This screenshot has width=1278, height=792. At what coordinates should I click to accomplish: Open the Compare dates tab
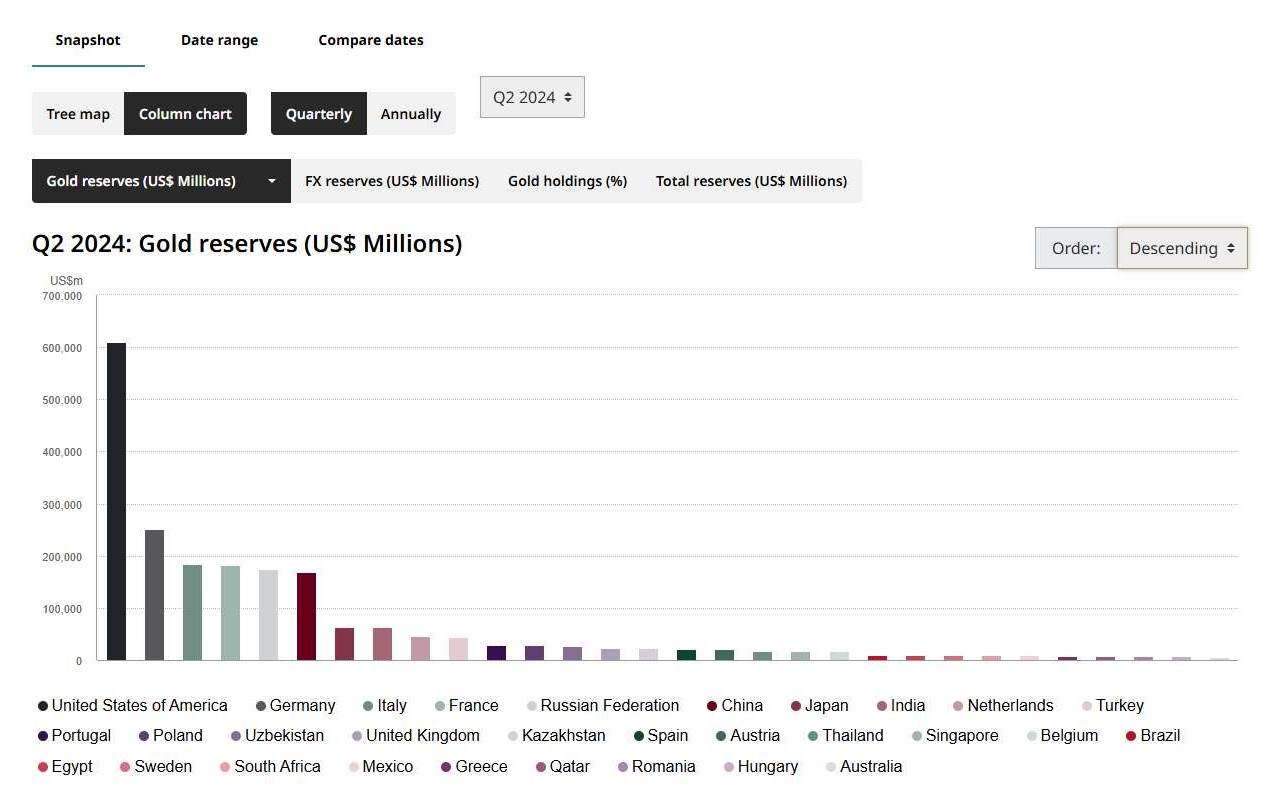(x=371, y=40)
